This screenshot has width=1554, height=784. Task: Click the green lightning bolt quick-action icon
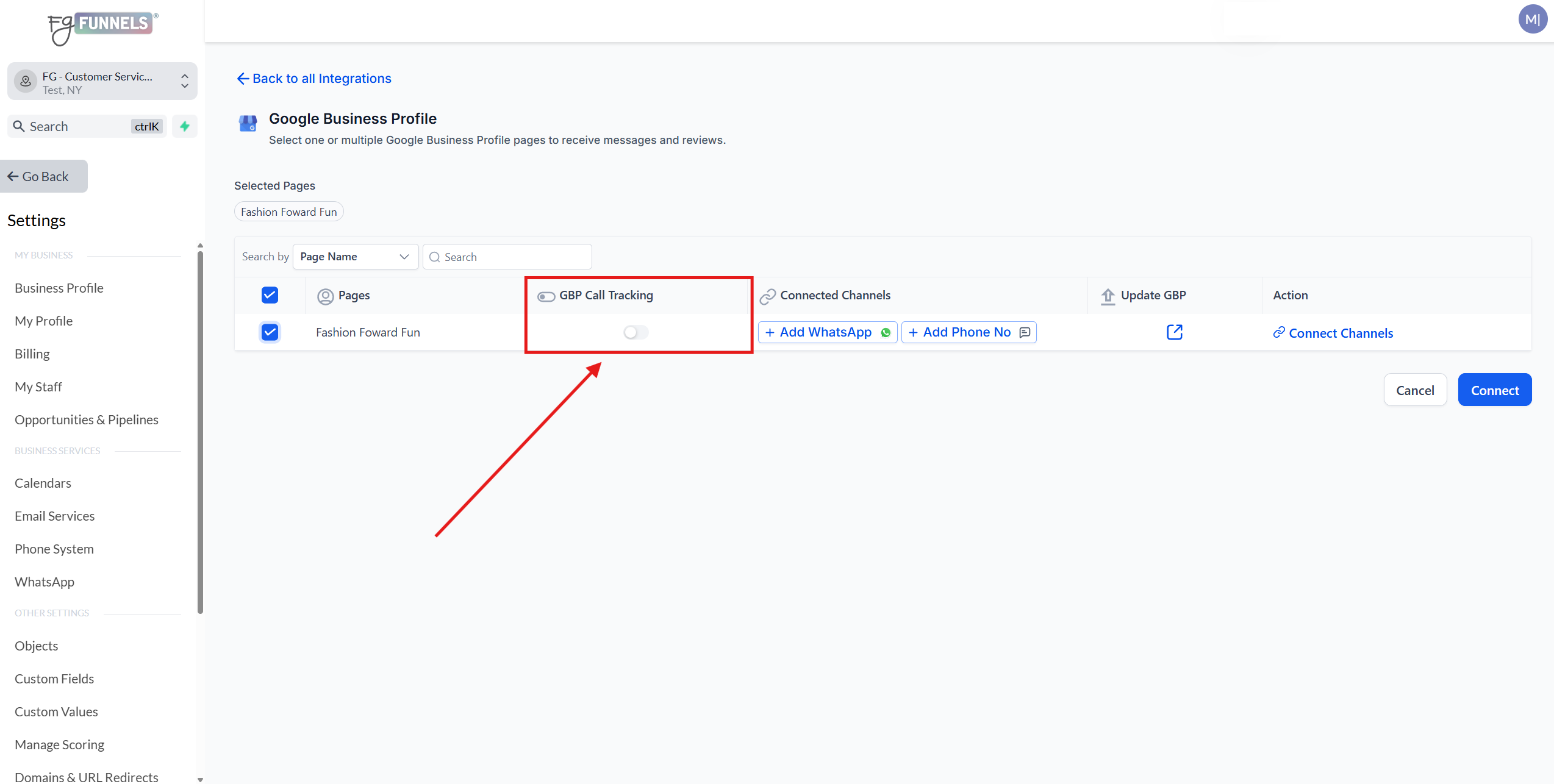(185, 126)
